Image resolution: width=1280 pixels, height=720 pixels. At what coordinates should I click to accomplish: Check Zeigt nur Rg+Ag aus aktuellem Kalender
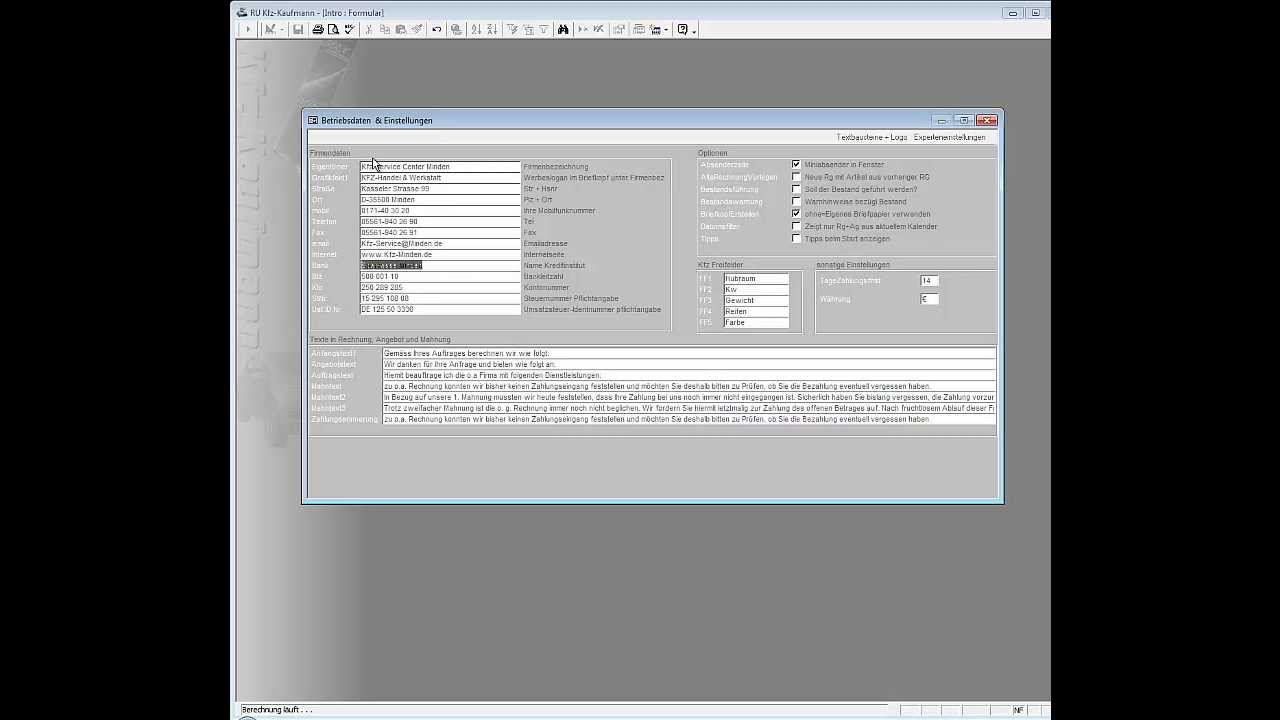tap(796, 226)
